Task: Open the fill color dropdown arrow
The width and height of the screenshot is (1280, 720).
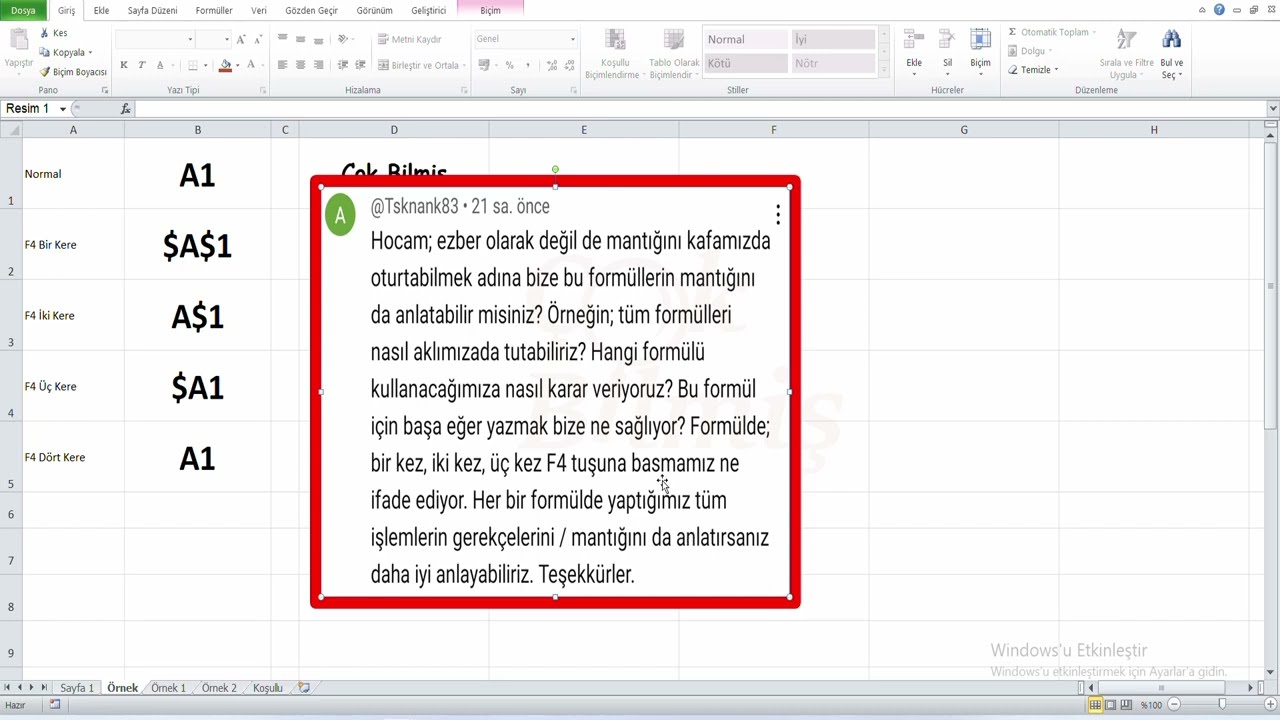Action: (237, 65)
